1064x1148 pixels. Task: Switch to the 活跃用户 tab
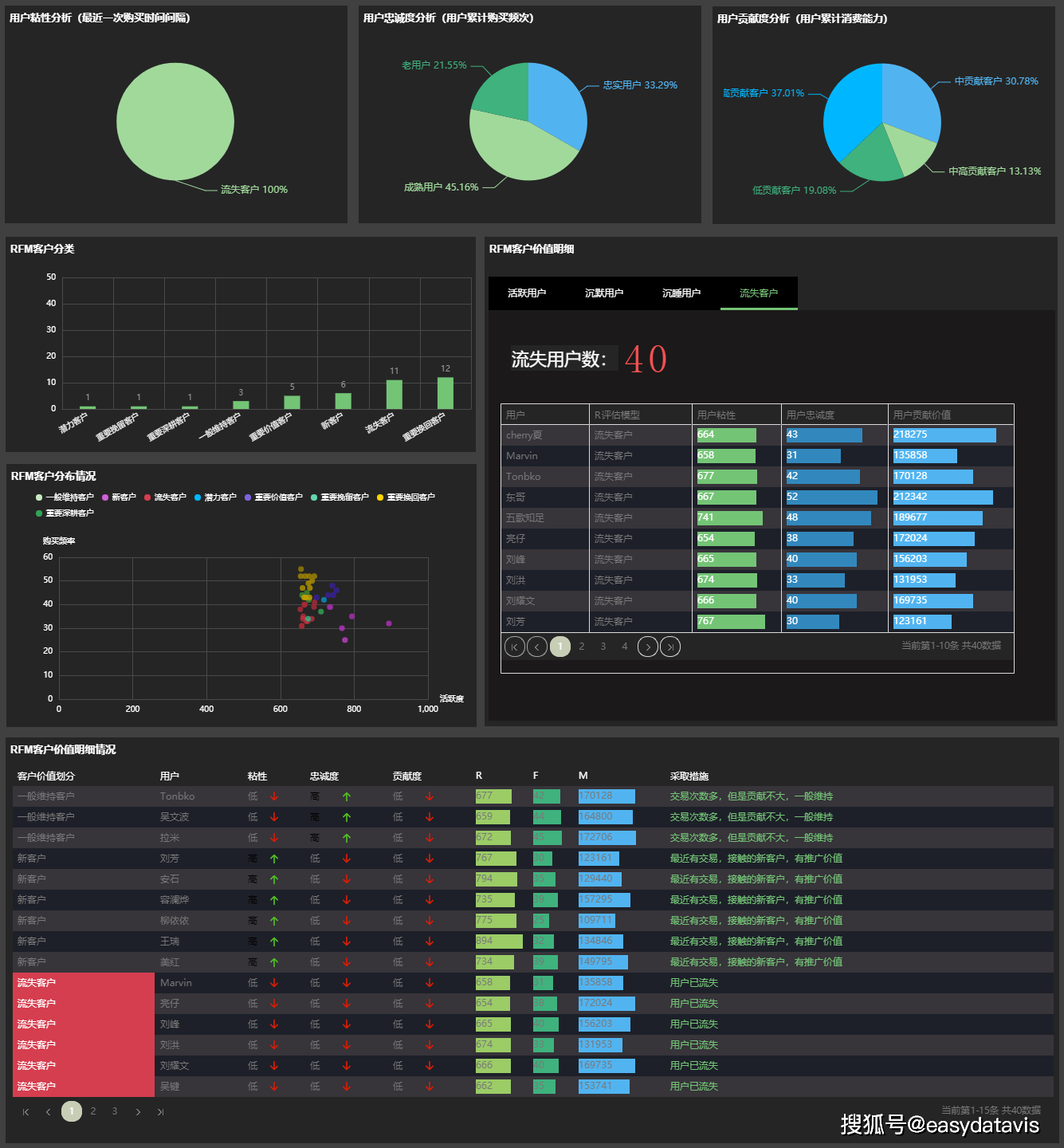pos(527,293)
